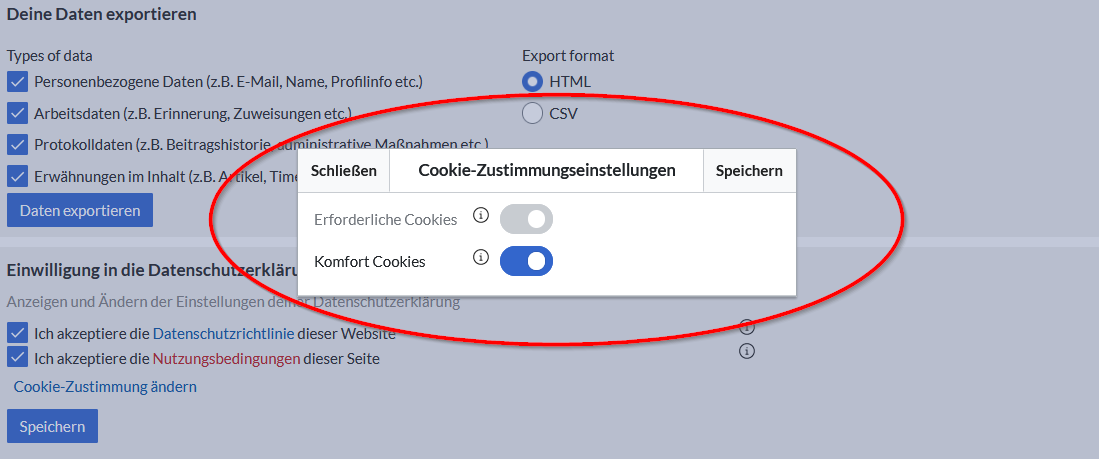Click the bottom Speichern button
The width and height of the screenshot is (1099, 459).
pos(52,426)
